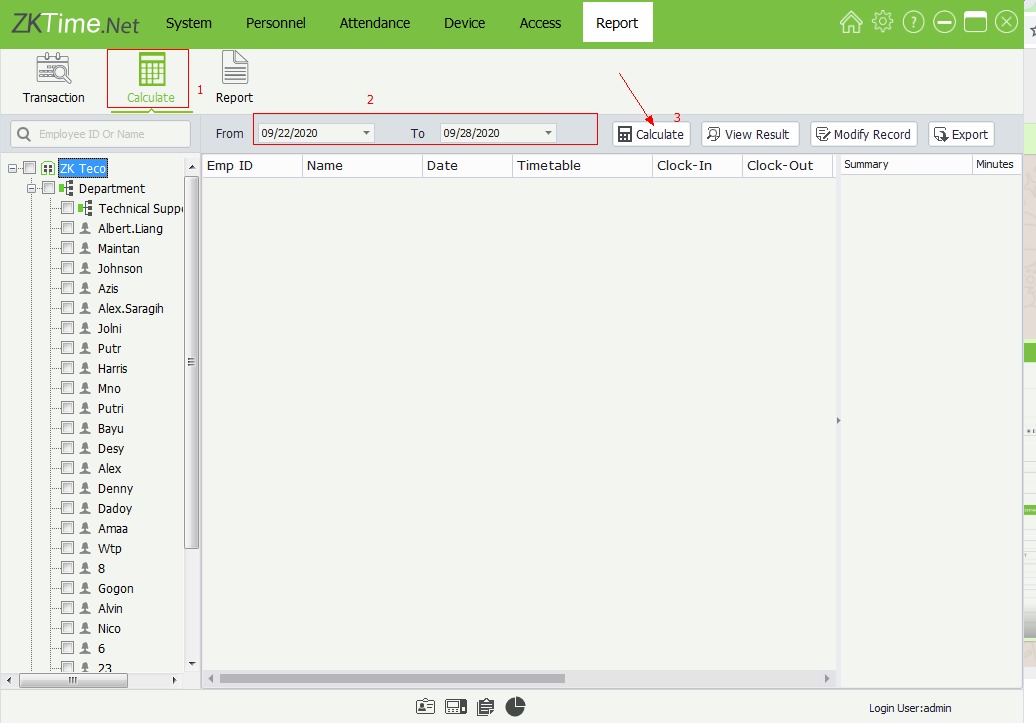The height and width of the screenshot is (723, 1036).
Task: Open the pie chart icon in status bar
Action: tap(515, 706)
